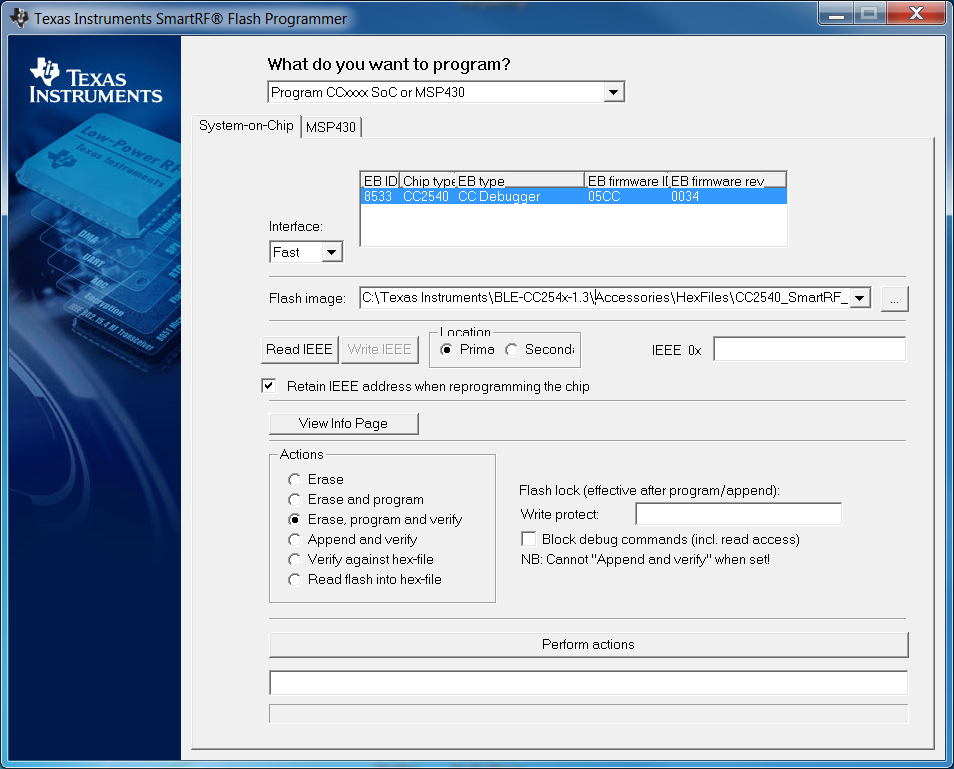Screen dimensions: 954x769
Task: Minimize the Flash Programmer window
Action: pyautogui.click(x=837, y=13)
